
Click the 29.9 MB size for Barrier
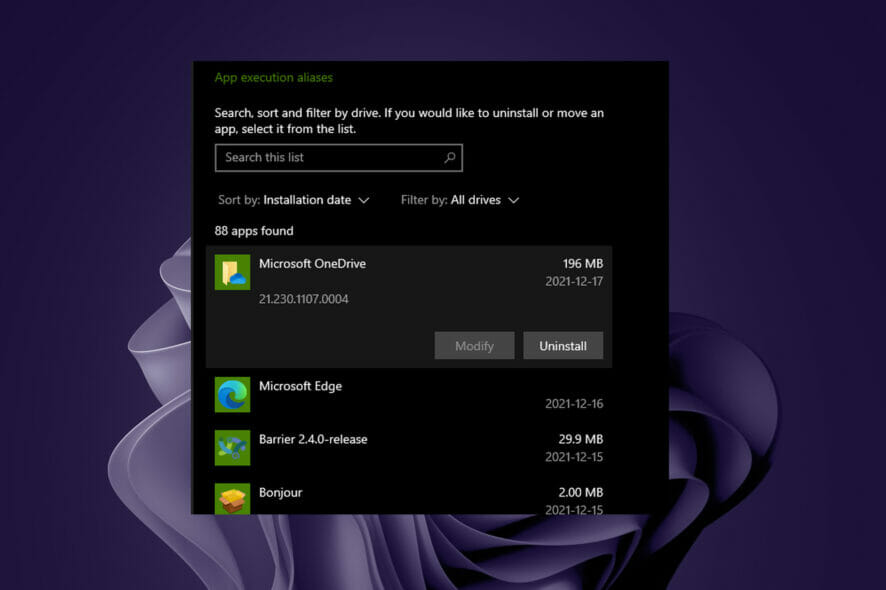(581, 439)
